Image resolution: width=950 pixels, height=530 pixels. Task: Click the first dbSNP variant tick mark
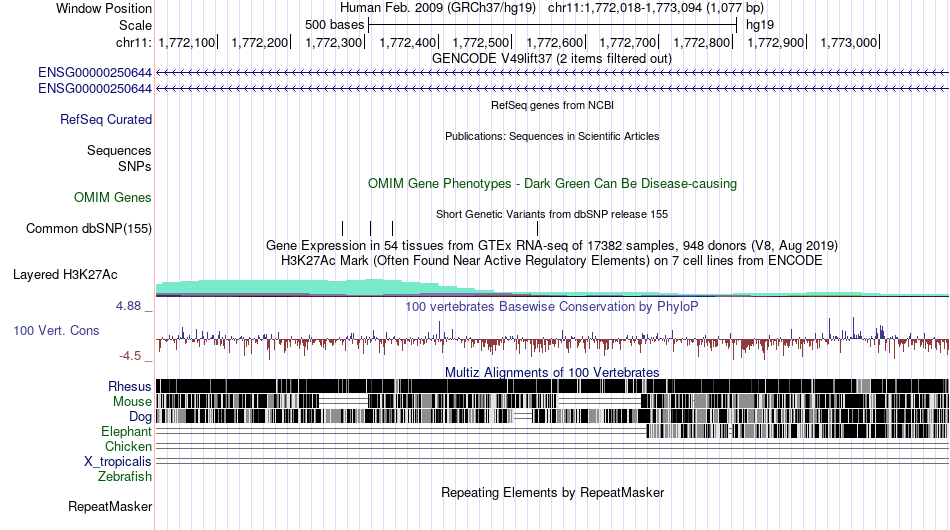click(x=342, y=228)
